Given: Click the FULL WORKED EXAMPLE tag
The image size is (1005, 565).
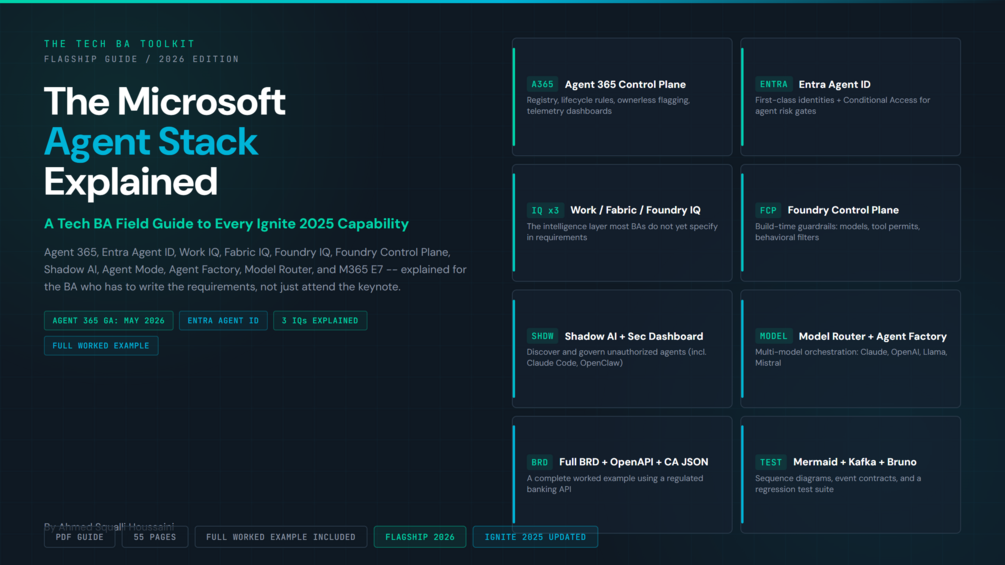Looking at the screenshot, I should (101, 345).
